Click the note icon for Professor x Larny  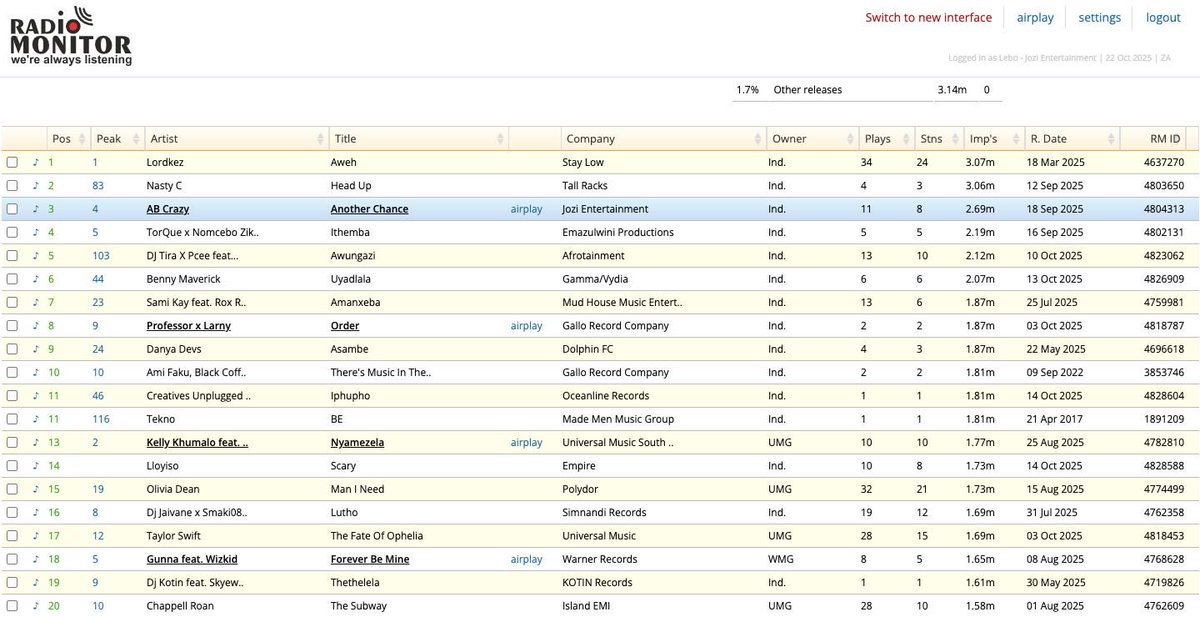[35, 325]
